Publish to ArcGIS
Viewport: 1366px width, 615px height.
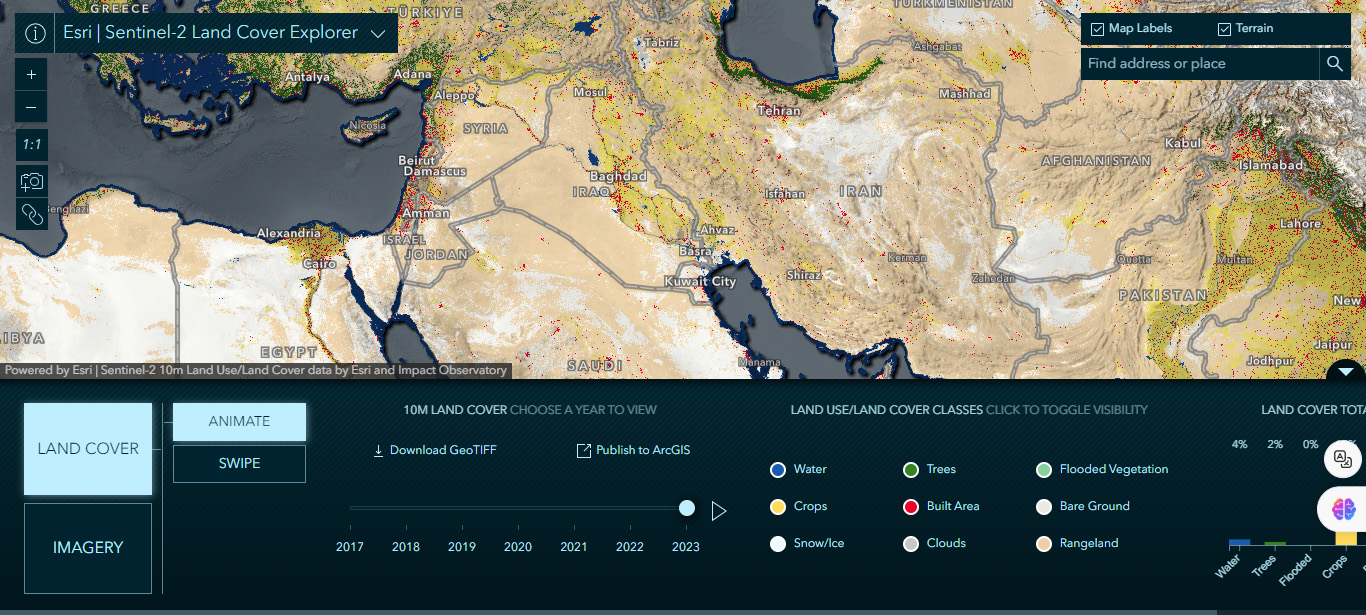633,450
